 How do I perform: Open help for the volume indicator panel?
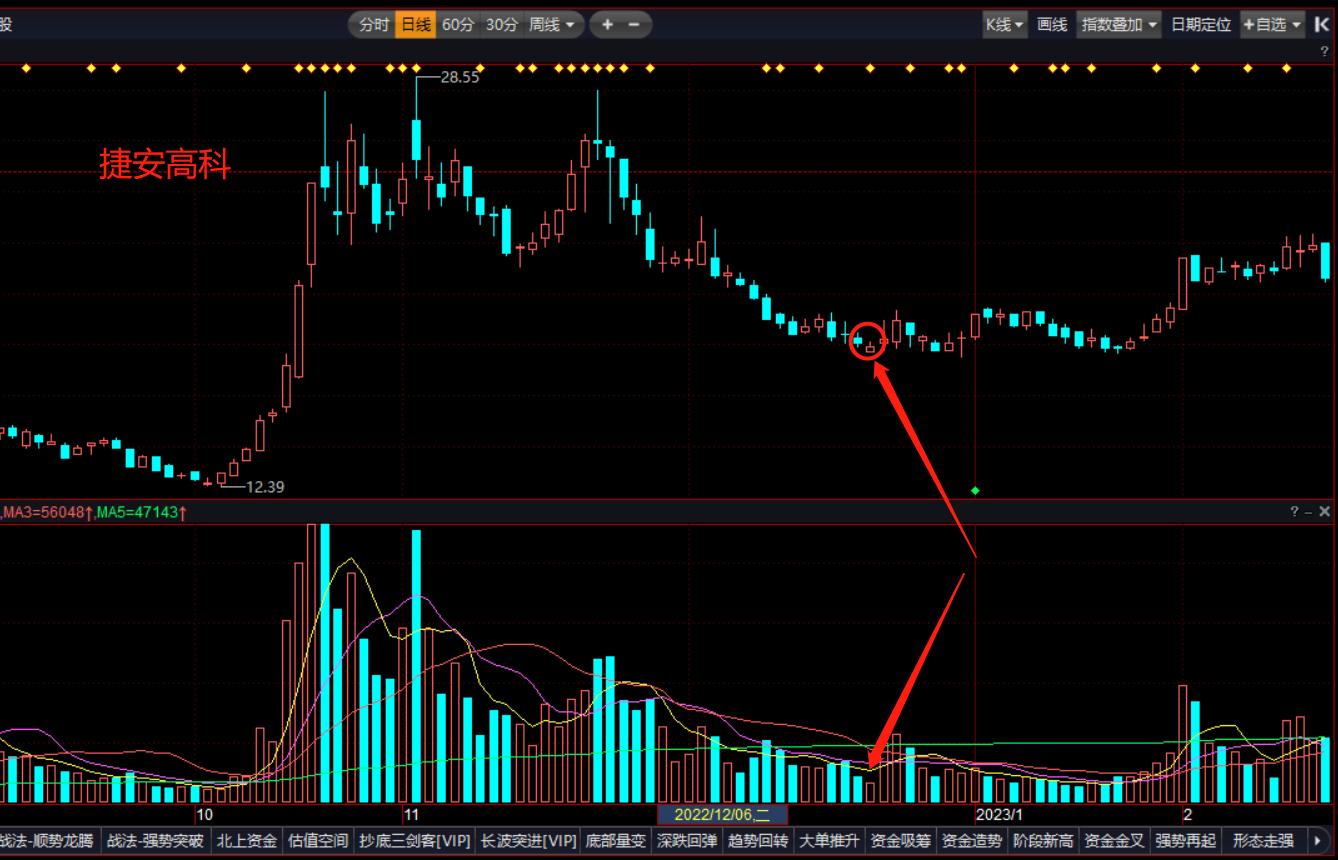1295,512
